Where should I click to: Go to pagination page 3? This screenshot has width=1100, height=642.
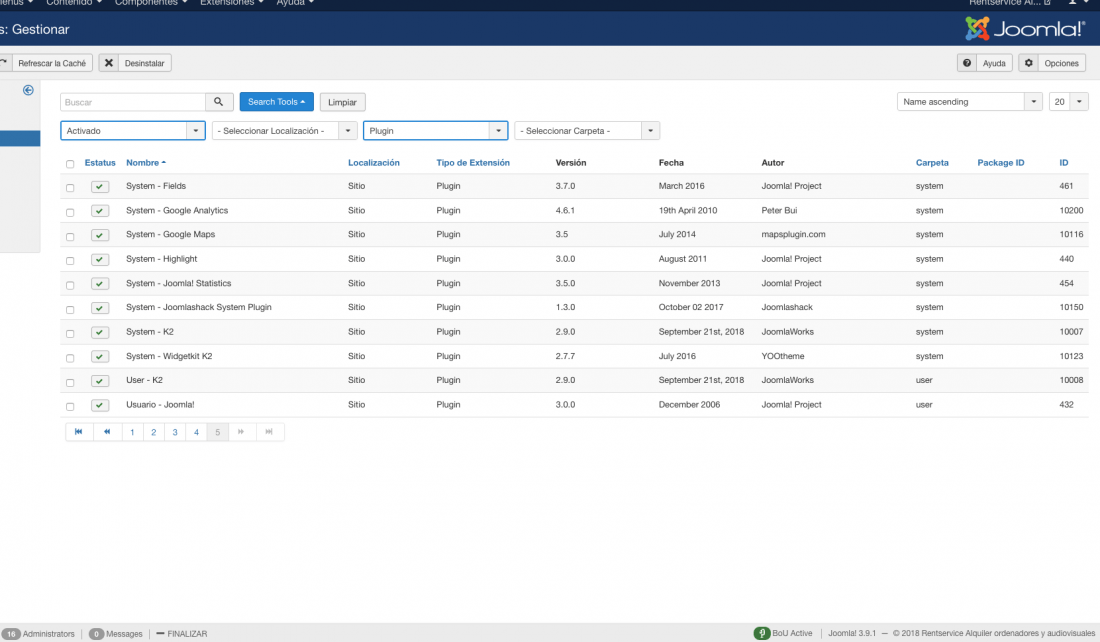pyautogui.click(x=175, y=432)
